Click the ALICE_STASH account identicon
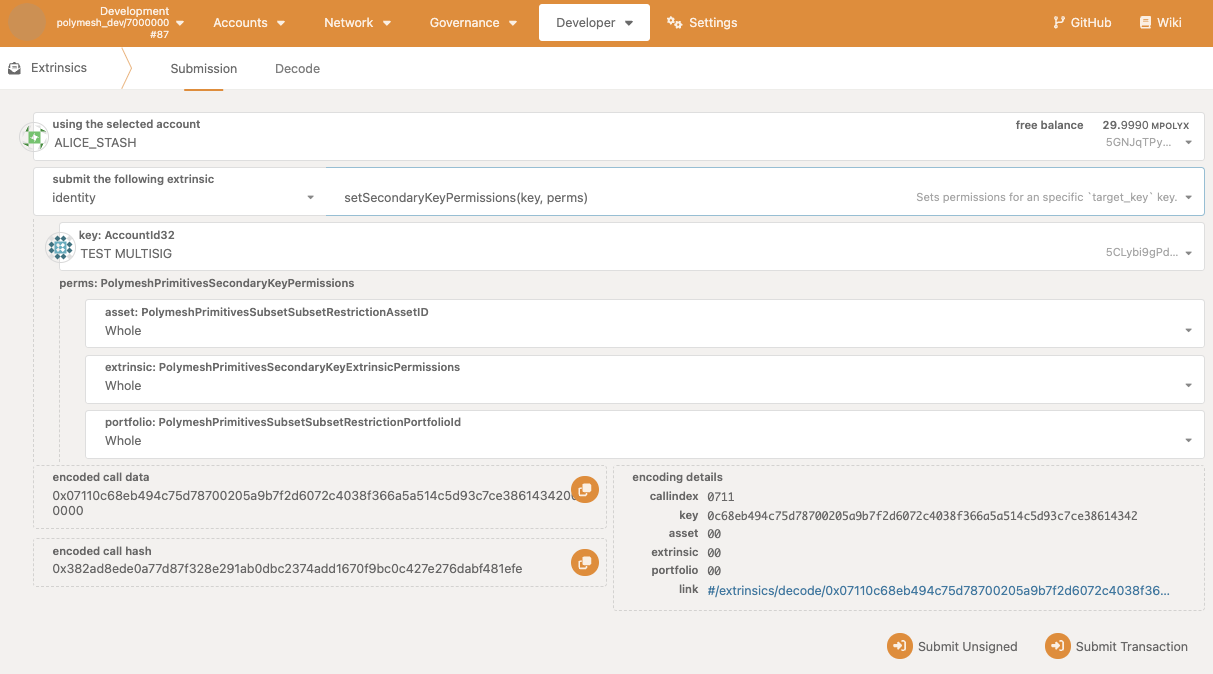The width and height of the screenshot is (1213, 674). coord(34,137)
